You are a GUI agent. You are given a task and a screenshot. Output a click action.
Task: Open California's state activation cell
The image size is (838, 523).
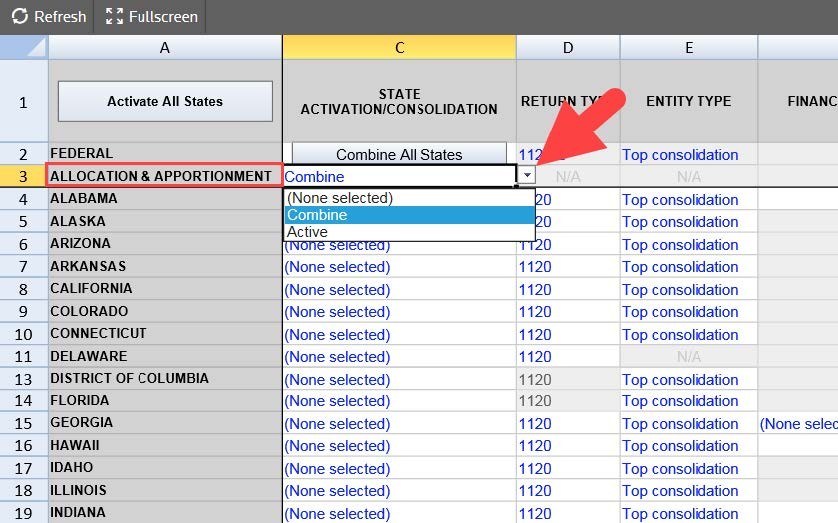[x=399, y=290]
